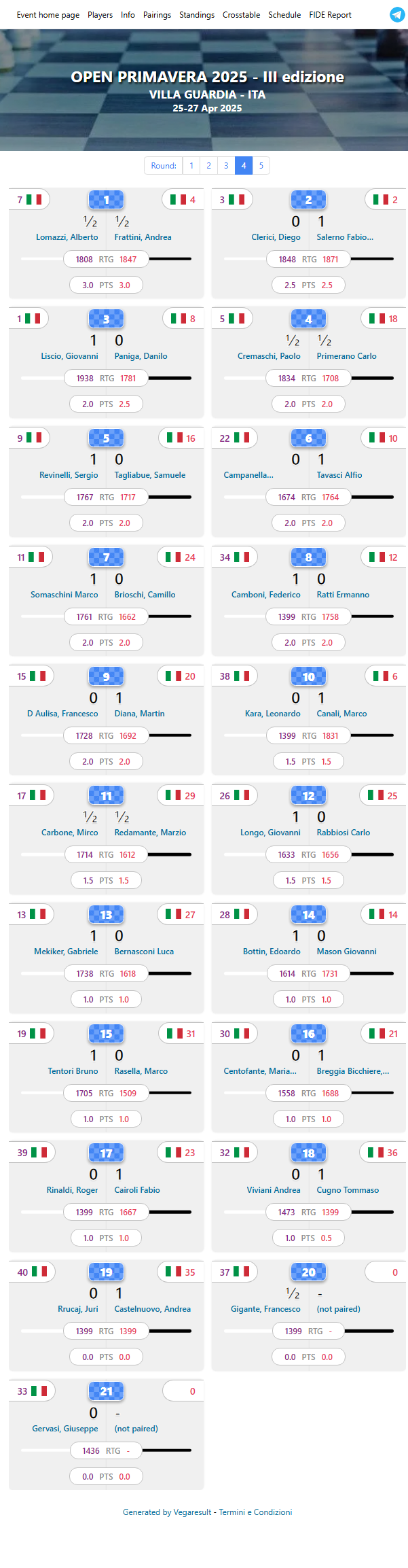
Task: Click the board 6 checkered icon
Action: 308,438
